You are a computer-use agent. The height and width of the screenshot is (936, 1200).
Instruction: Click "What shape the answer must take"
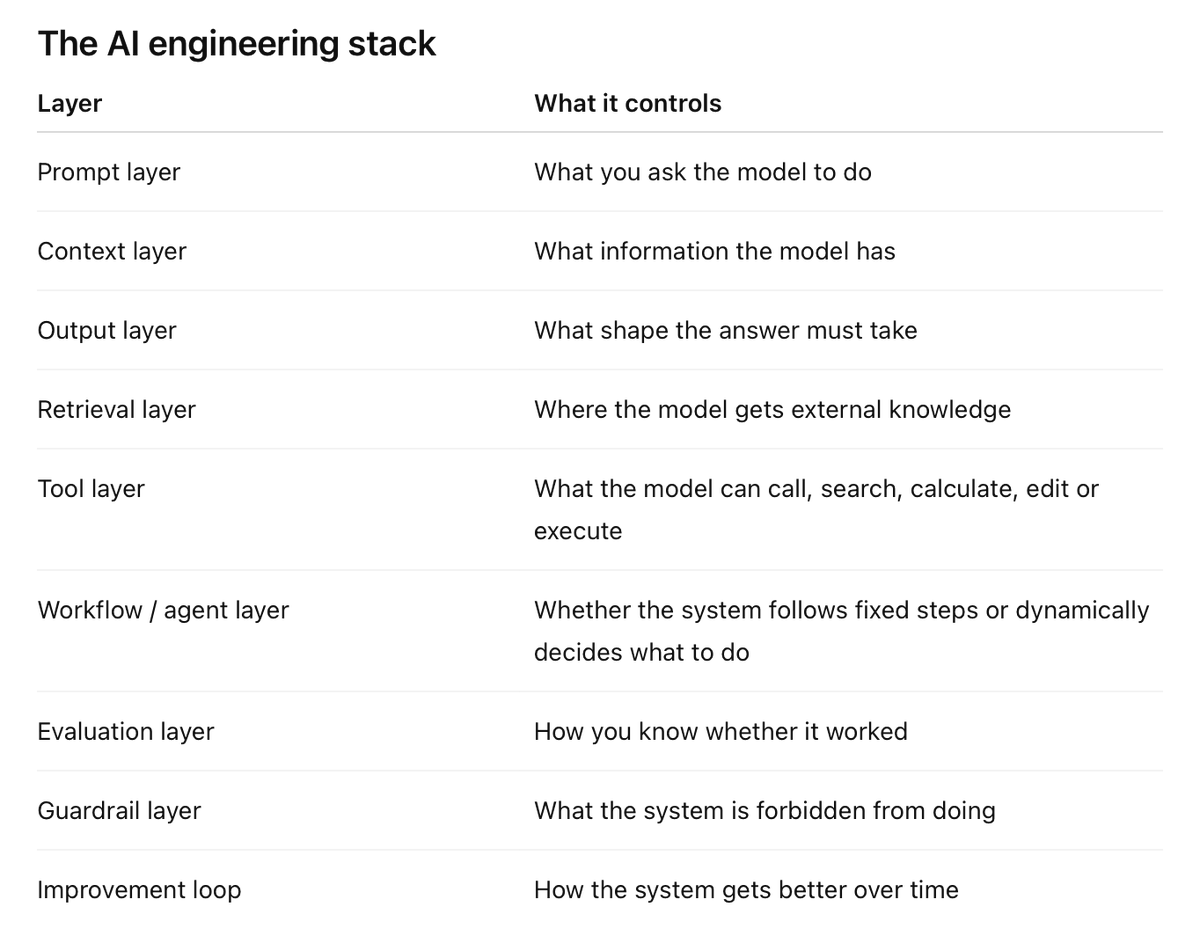(726, 330)
